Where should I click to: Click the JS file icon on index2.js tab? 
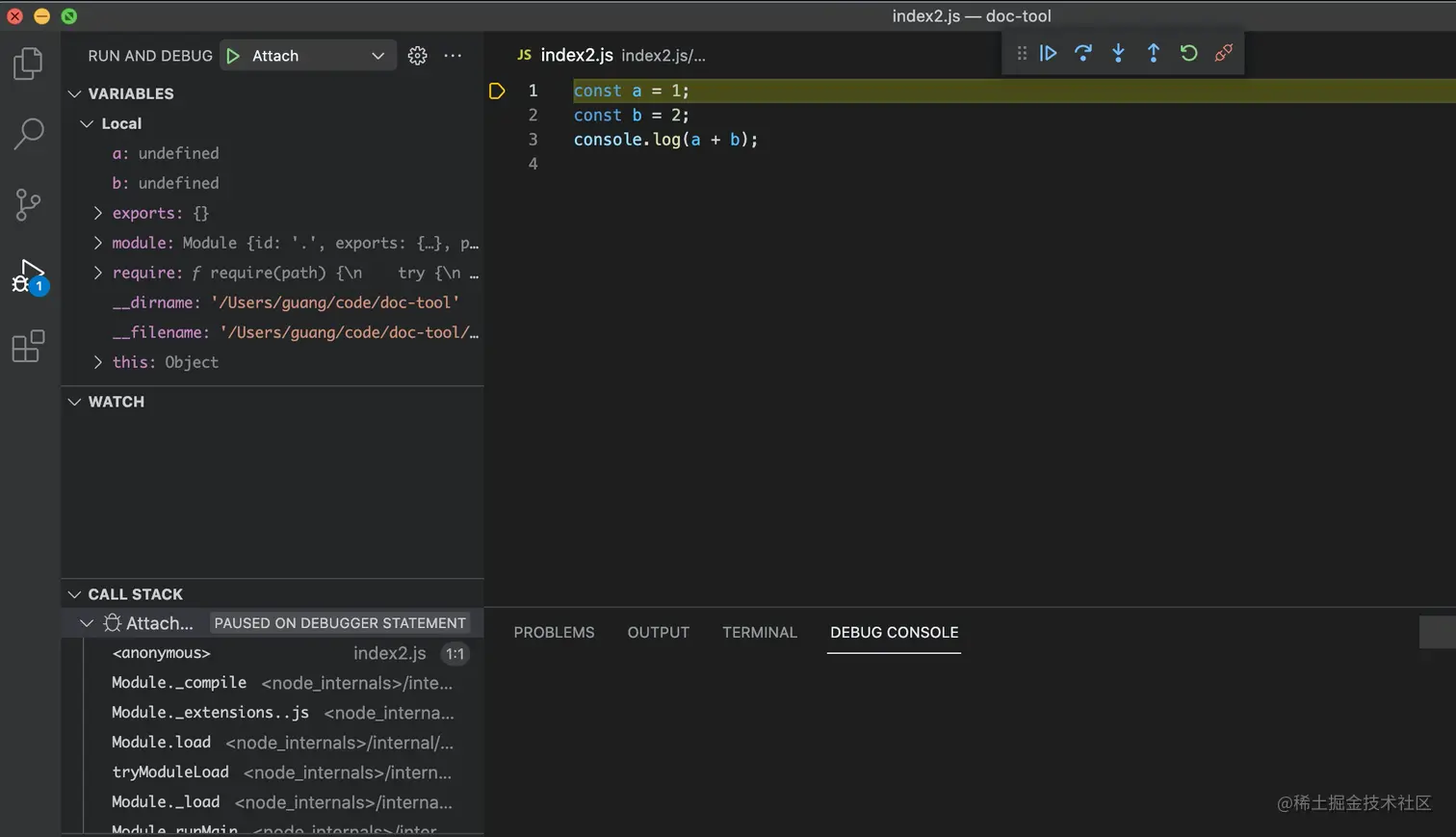pyautogui.click(x=524, y=55)
